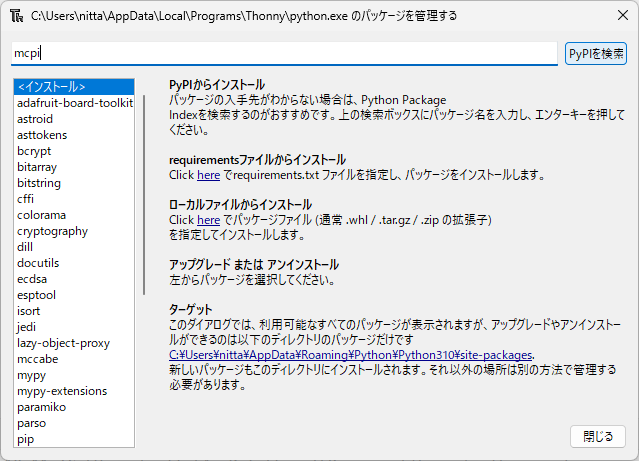This screenshot has height=461, width=639.
Task: Open the site-packages directory path link
Action: point(350,354)
